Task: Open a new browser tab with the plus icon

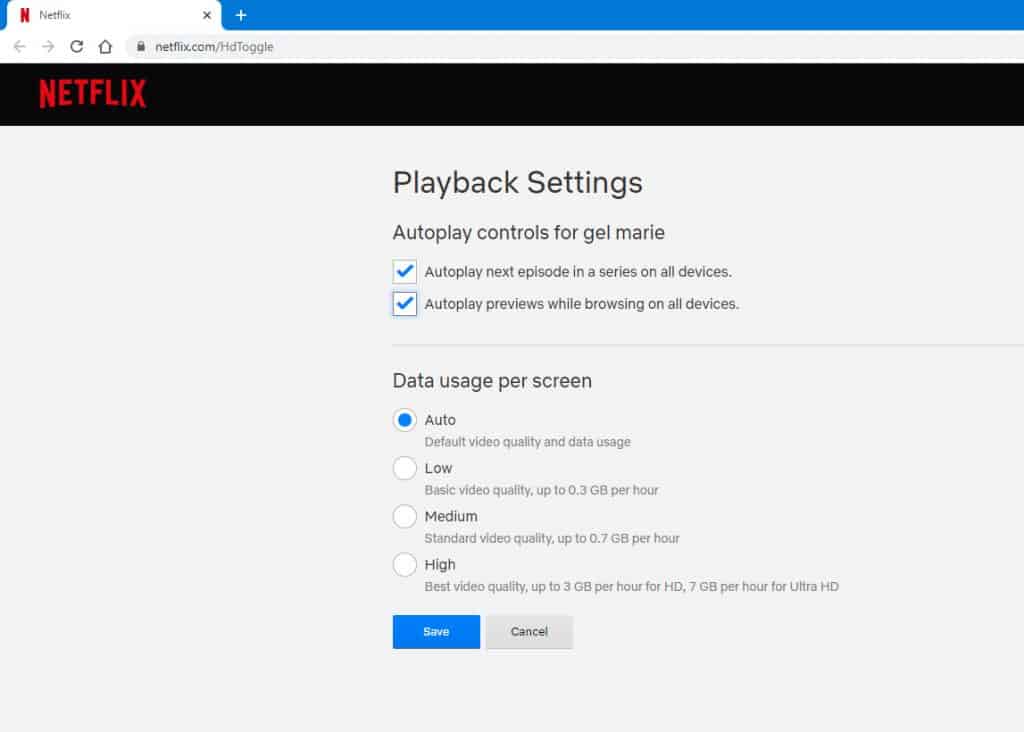Action: [240, 15]
